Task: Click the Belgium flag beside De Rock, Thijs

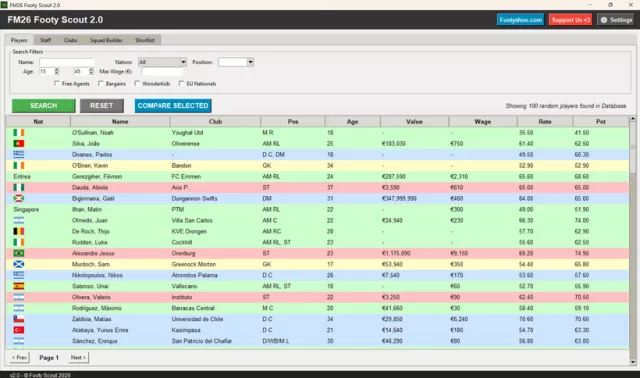Action: click(x=19, y=231)
